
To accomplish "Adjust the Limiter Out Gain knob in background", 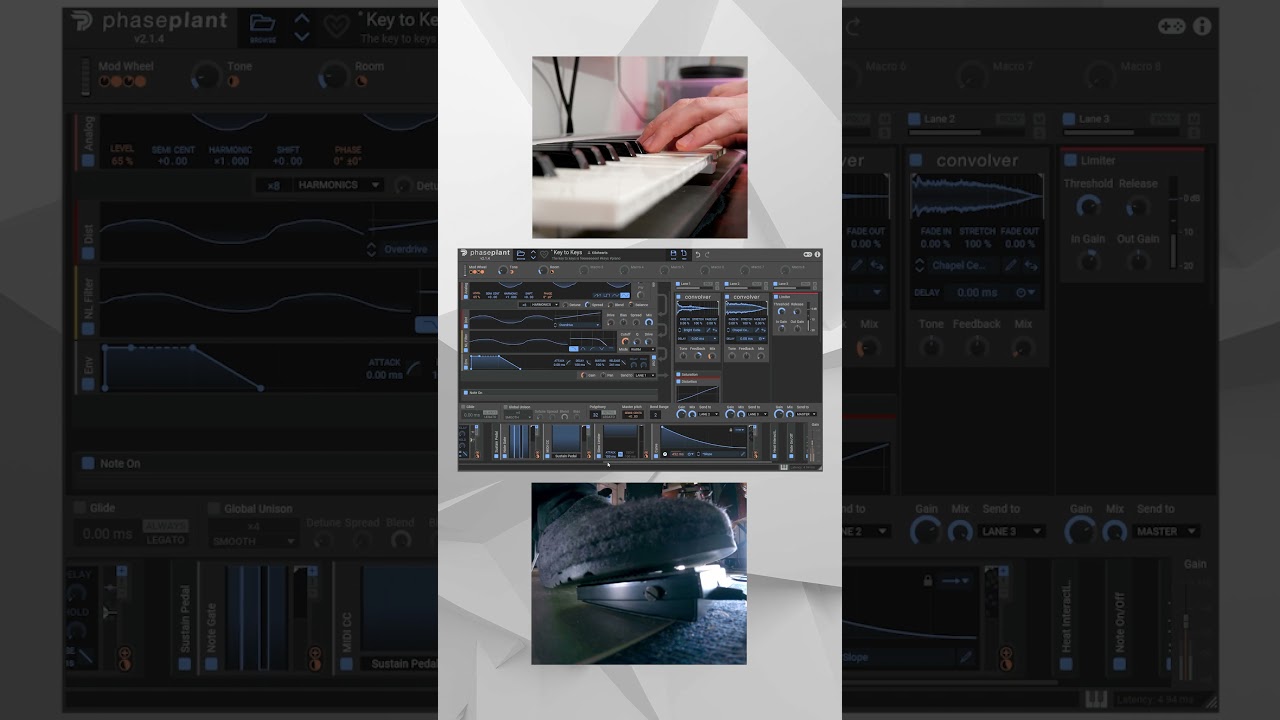I will point(1137,261).
